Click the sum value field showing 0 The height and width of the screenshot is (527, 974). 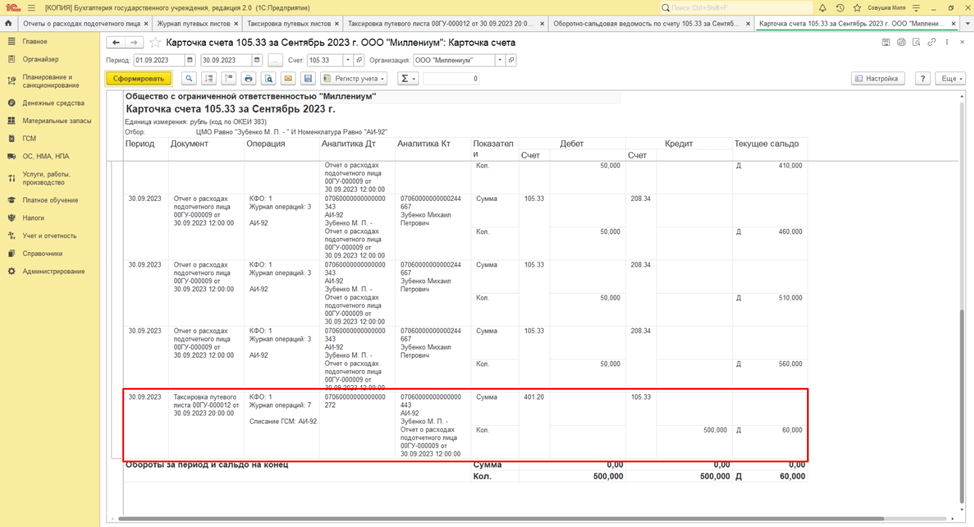[x=452, y=79]
